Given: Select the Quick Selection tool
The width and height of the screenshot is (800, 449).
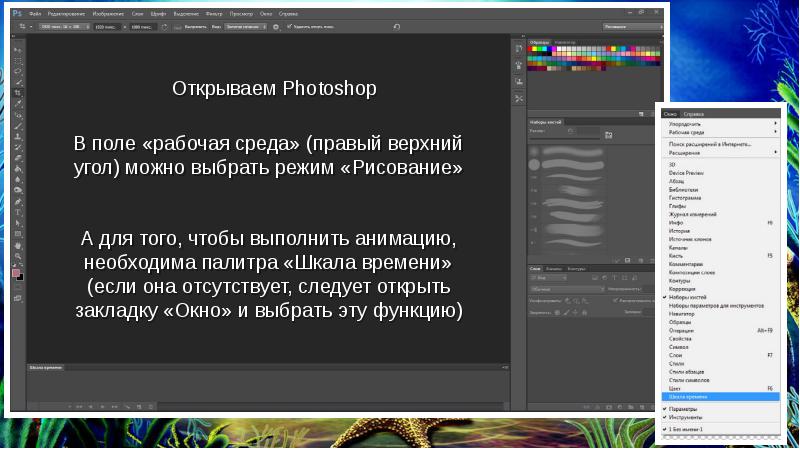Looking at the screenshot, I should point(18,82).
